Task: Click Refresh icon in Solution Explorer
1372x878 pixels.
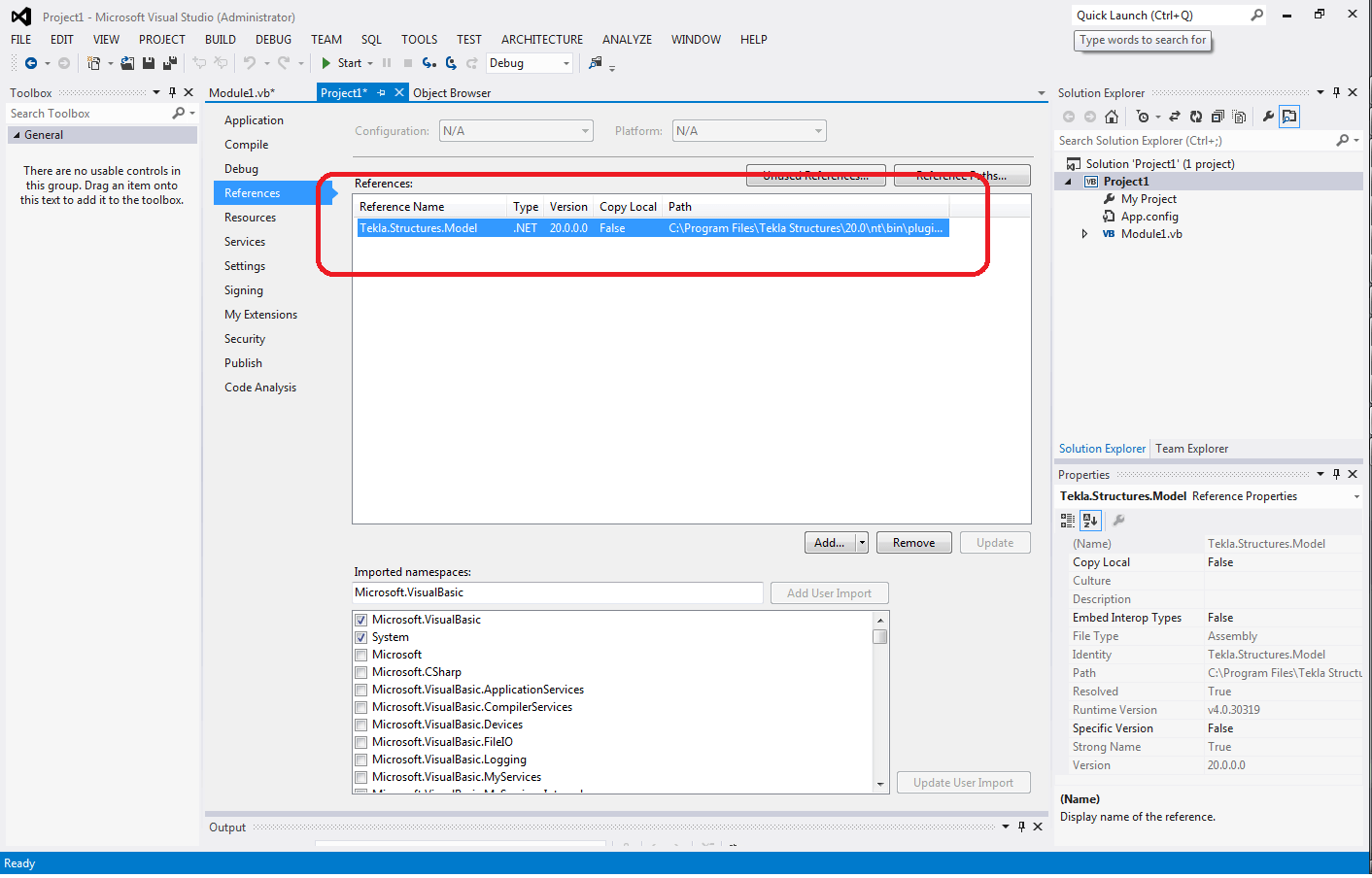Action: point(1196,117)
